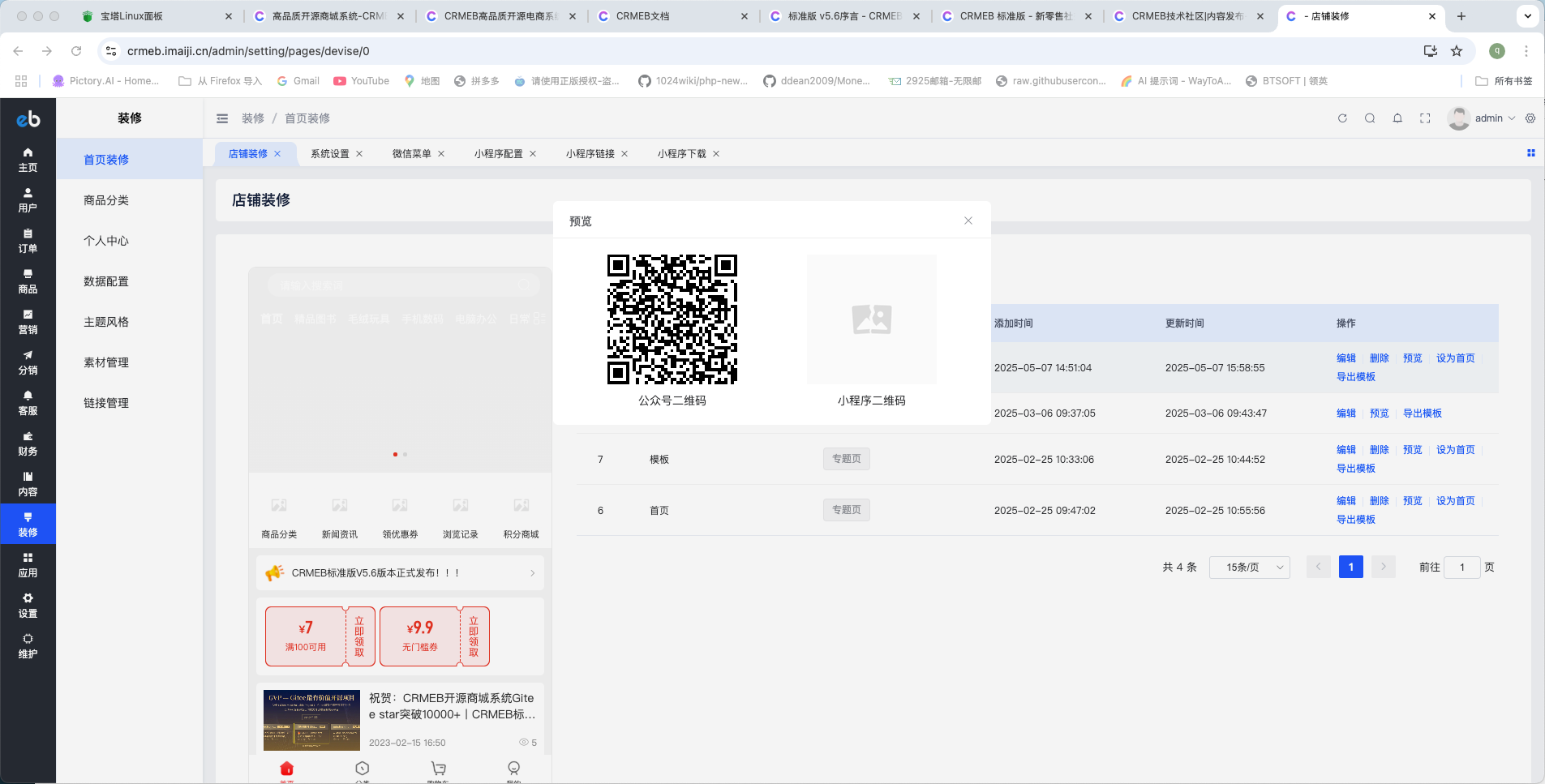Go to page 1 in pagination
The height and width of the screenshot is (784, 1545).
[x=1351, y=568]
